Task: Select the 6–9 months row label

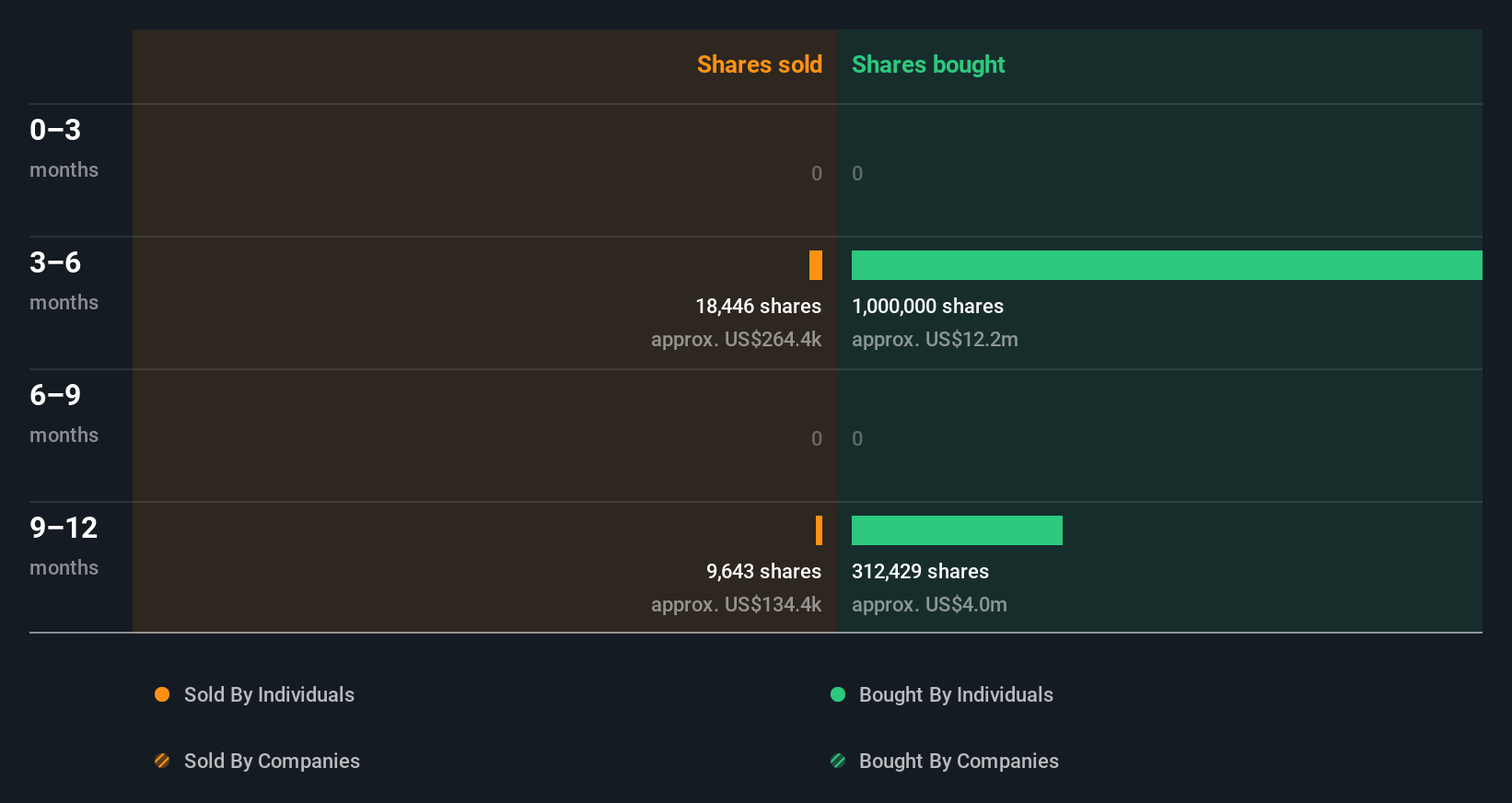Action: click(x=64, y=413)
